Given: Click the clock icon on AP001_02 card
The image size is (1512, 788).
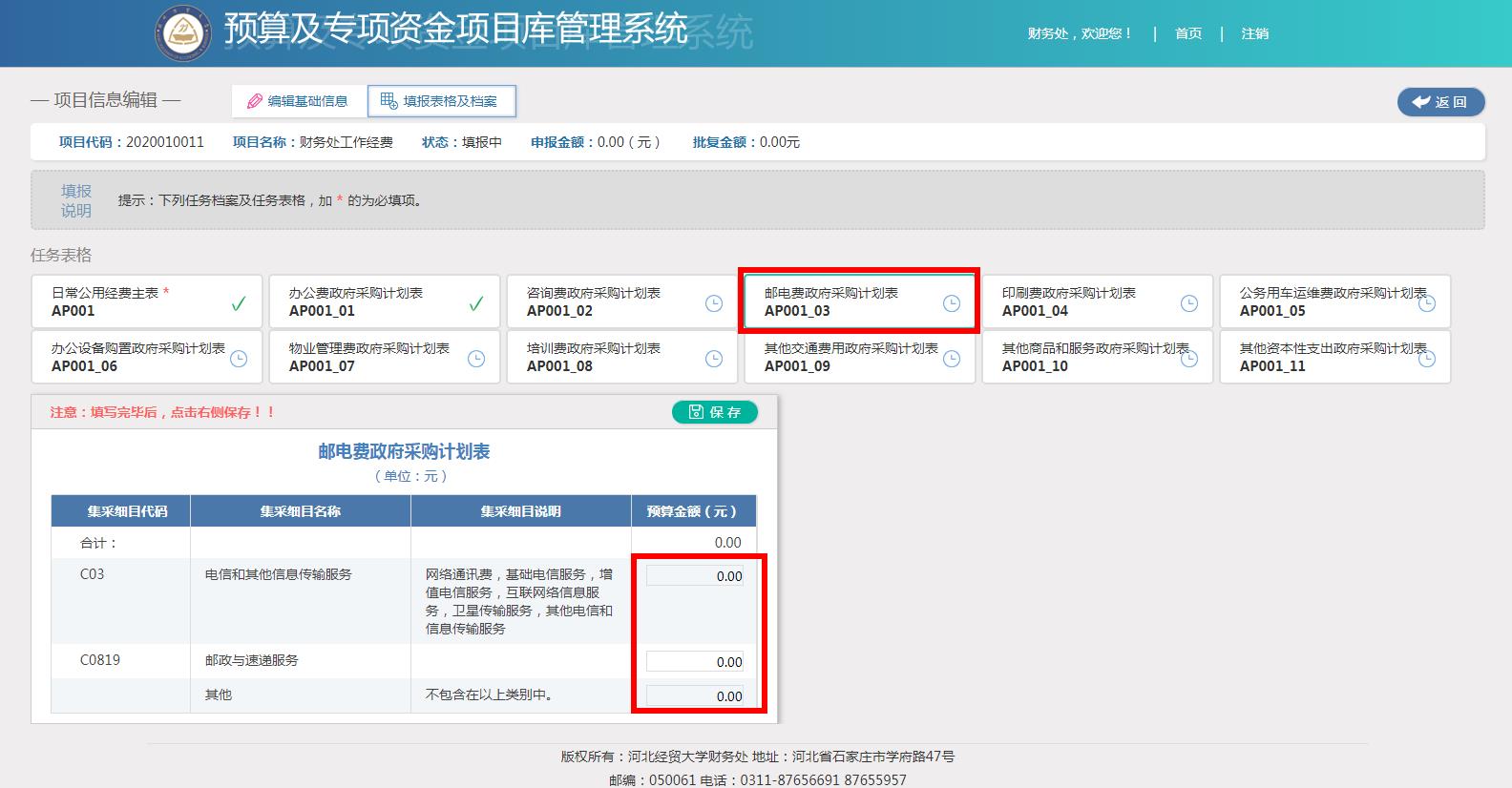Looking at the screenshot, I should point(714,303).
